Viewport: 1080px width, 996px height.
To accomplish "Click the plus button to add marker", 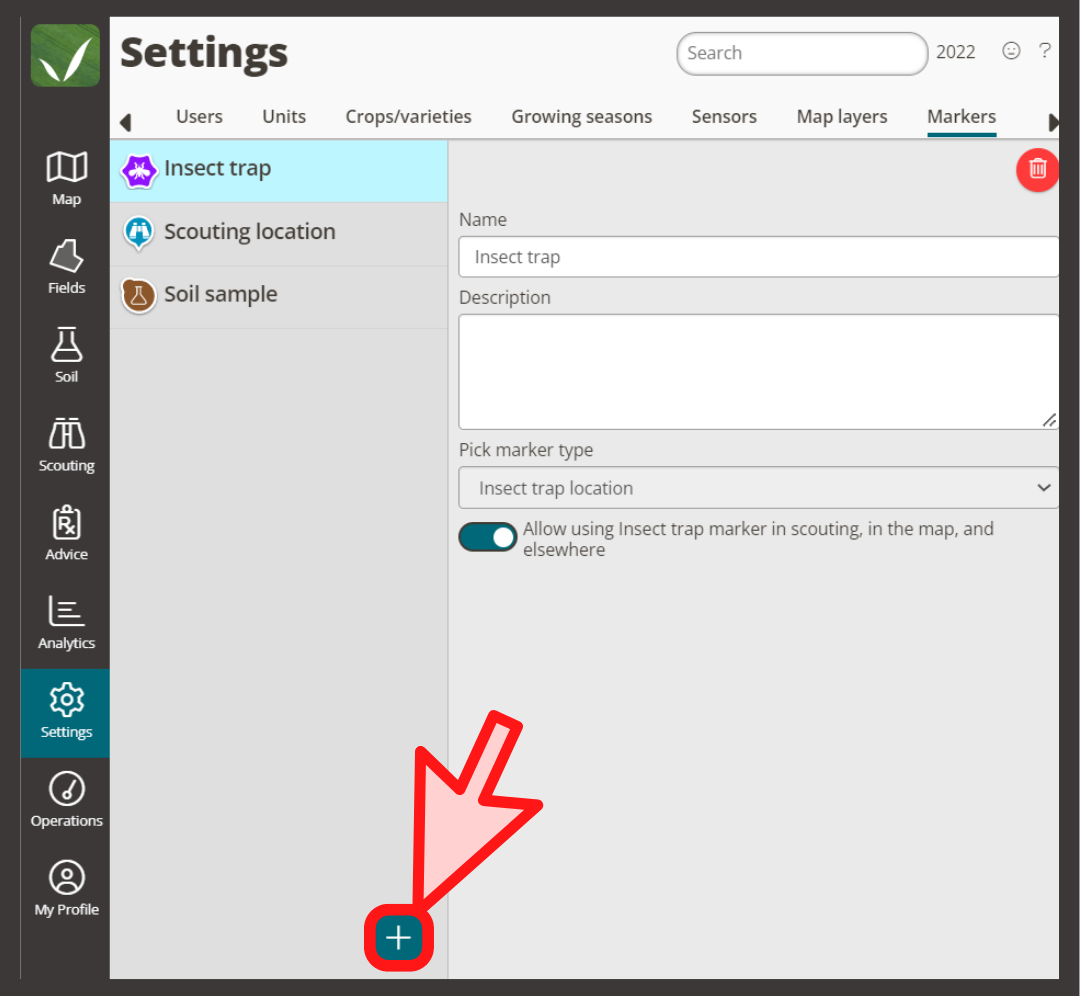I will 399,937.
